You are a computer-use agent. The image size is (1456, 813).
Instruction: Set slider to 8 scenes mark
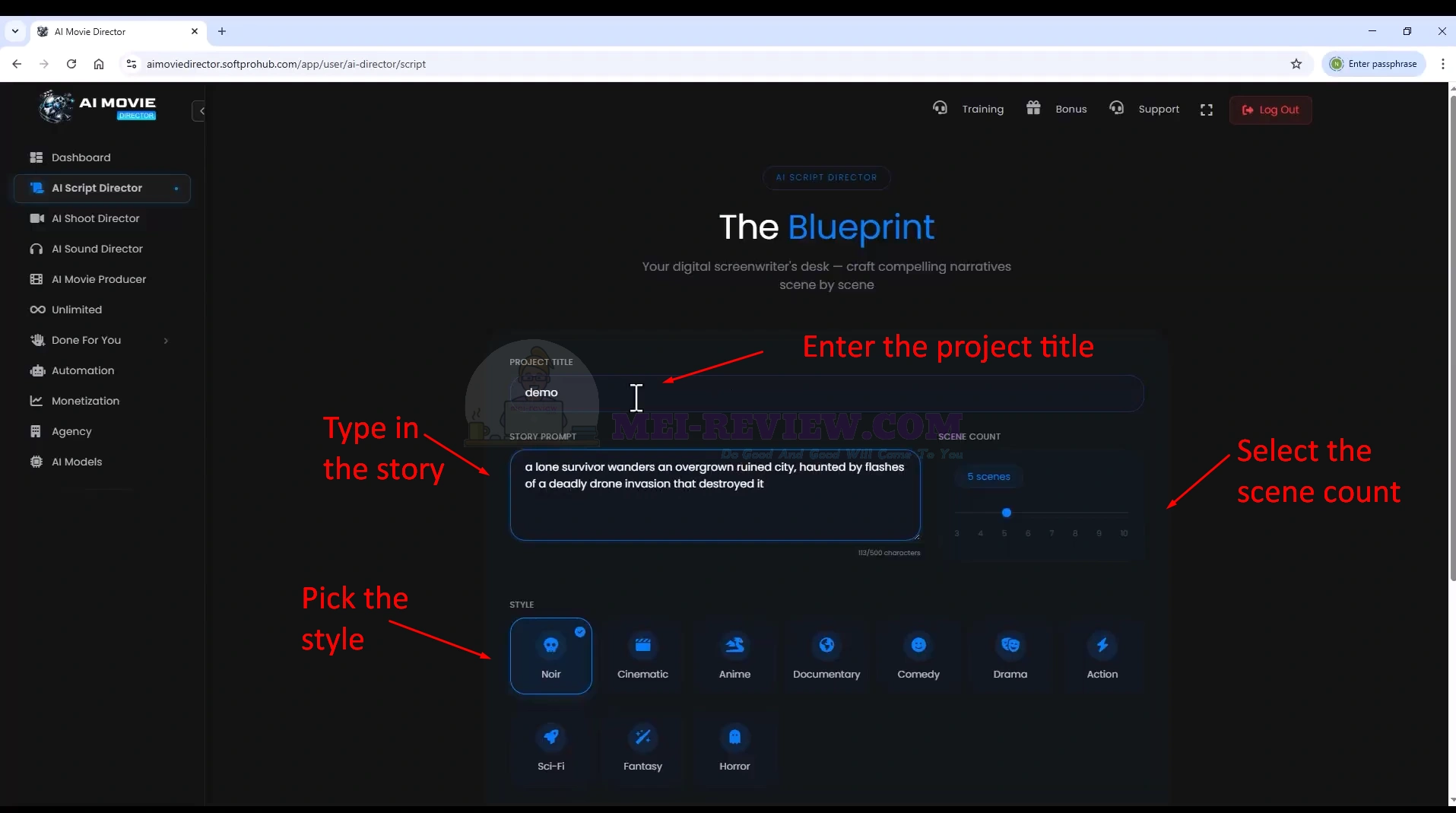tap(1075, 533)
